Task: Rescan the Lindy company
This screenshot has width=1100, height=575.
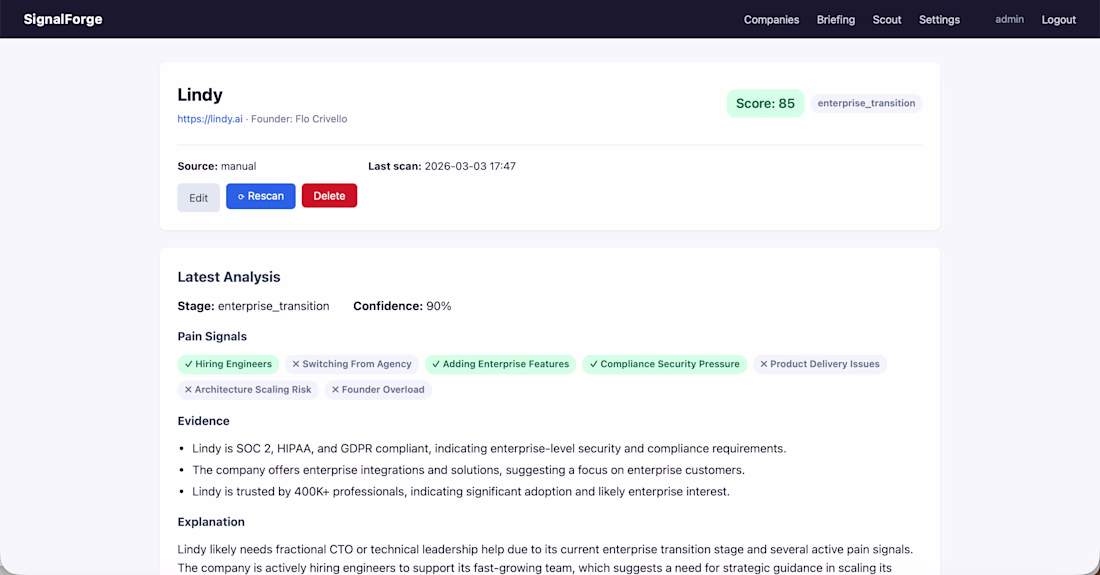Action: [261, 196]
